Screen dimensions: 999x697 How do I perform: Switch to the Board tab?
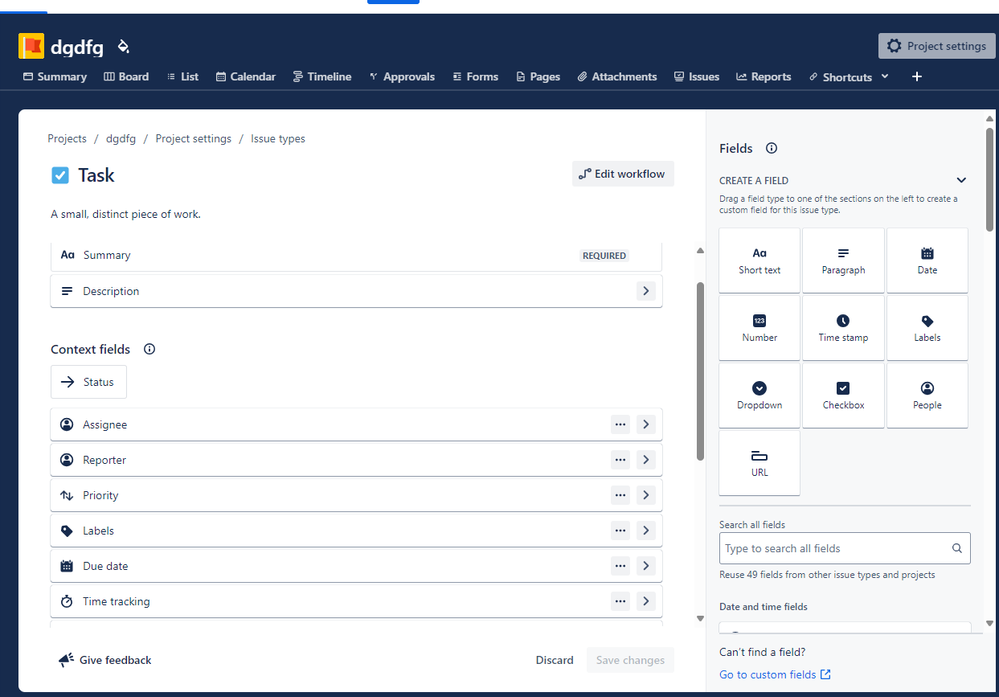click(126, 76)
